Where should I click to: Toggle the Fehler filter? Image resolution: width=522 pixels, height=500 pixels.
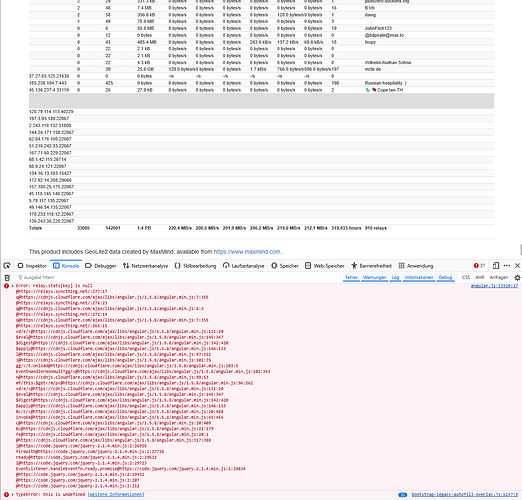point(351,277)
